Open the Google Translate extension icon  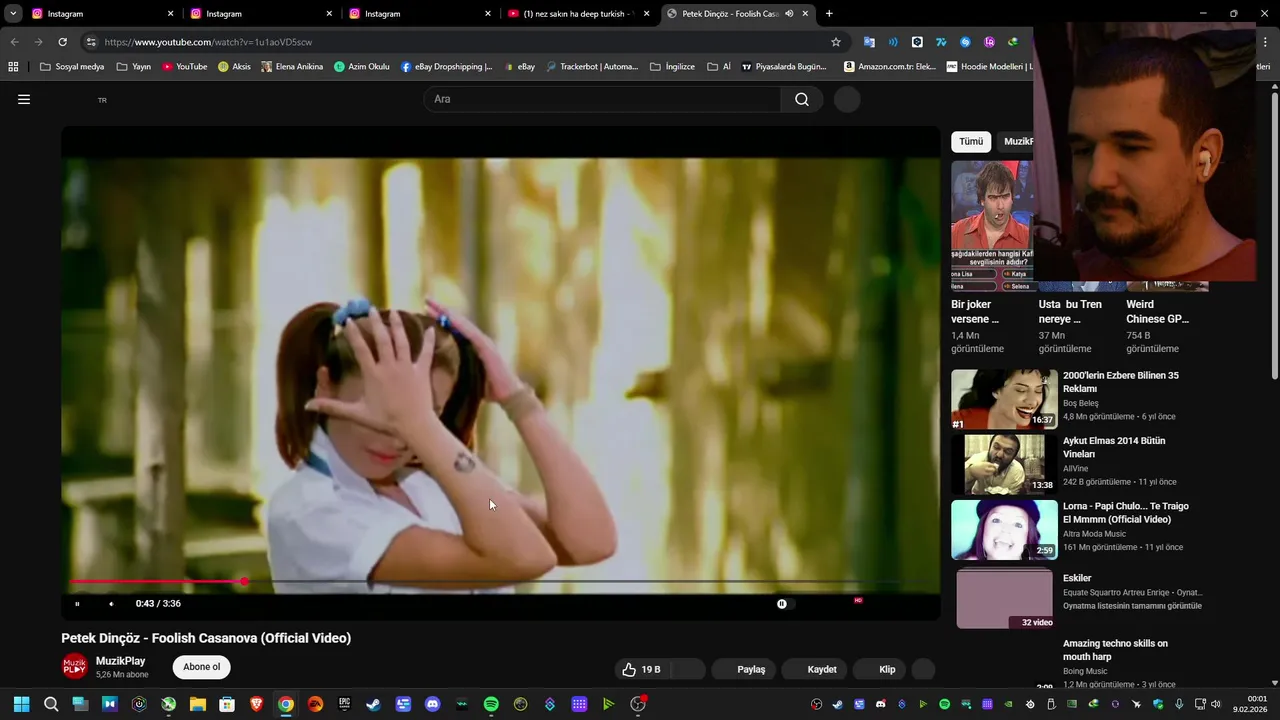[x=869, y=42]
